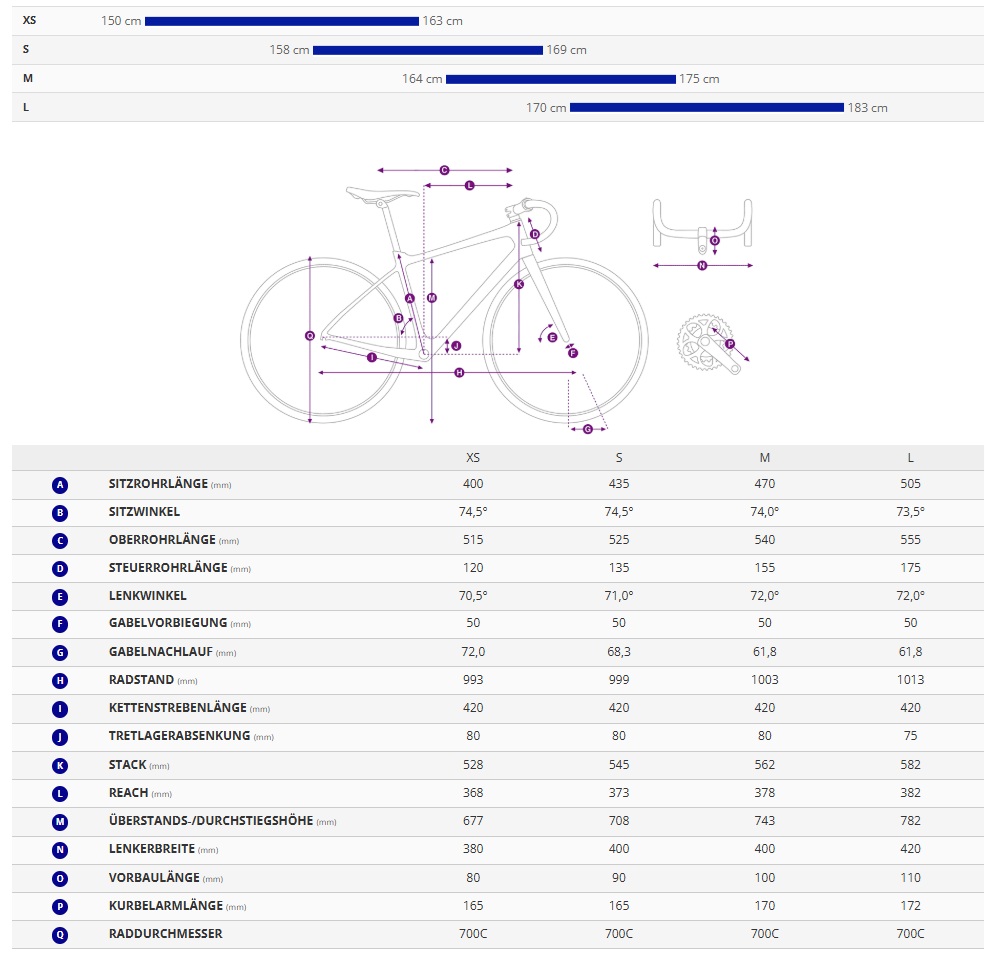
Task: Click the E badge beside Lenkwinkel
Action: pos(60,597)
